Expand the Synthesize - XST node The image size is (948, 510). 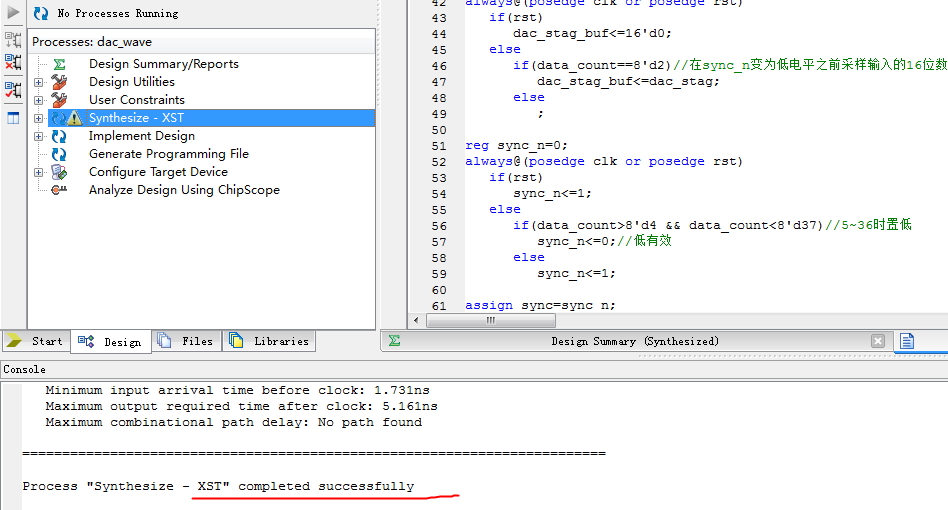pyautogui.click(x=39, y=118)
